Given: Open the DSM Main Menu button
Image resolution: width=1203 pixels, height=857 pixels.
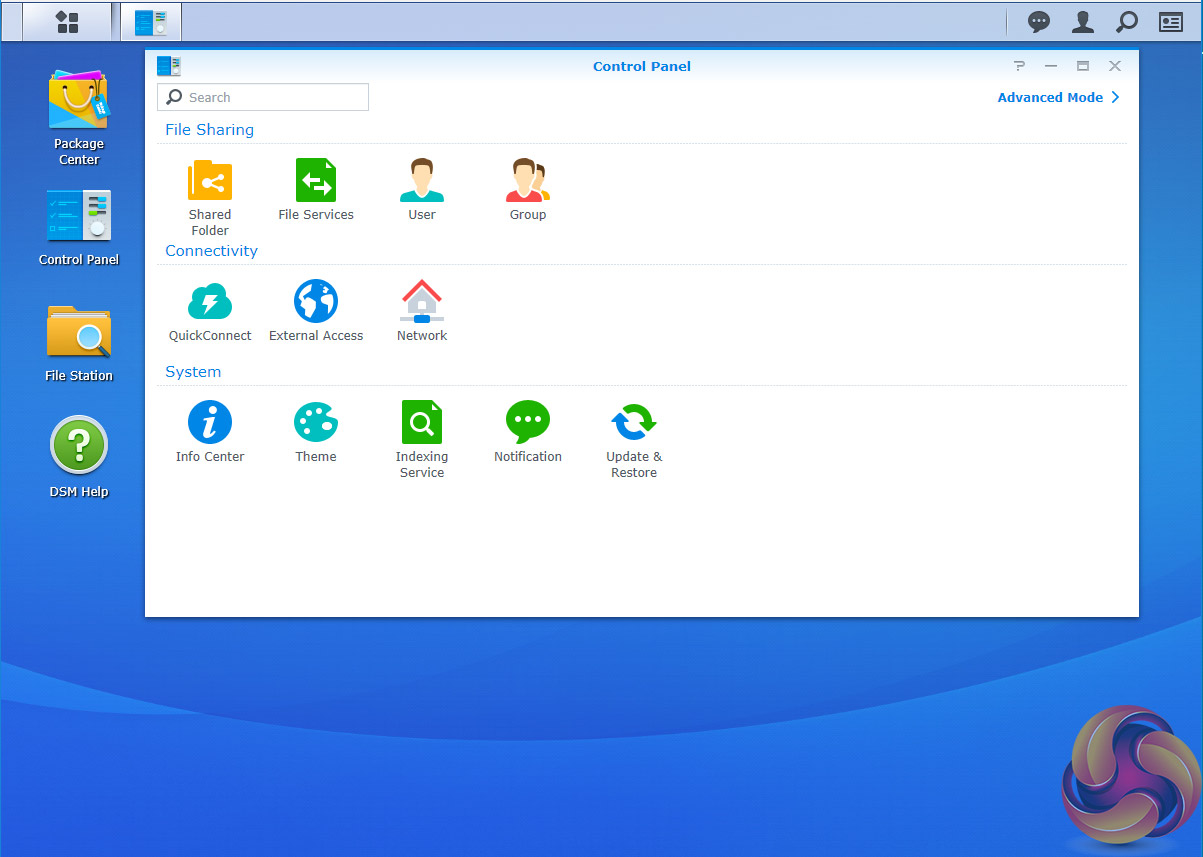Looking at the screenshot, I should click(x=67, y=22).
